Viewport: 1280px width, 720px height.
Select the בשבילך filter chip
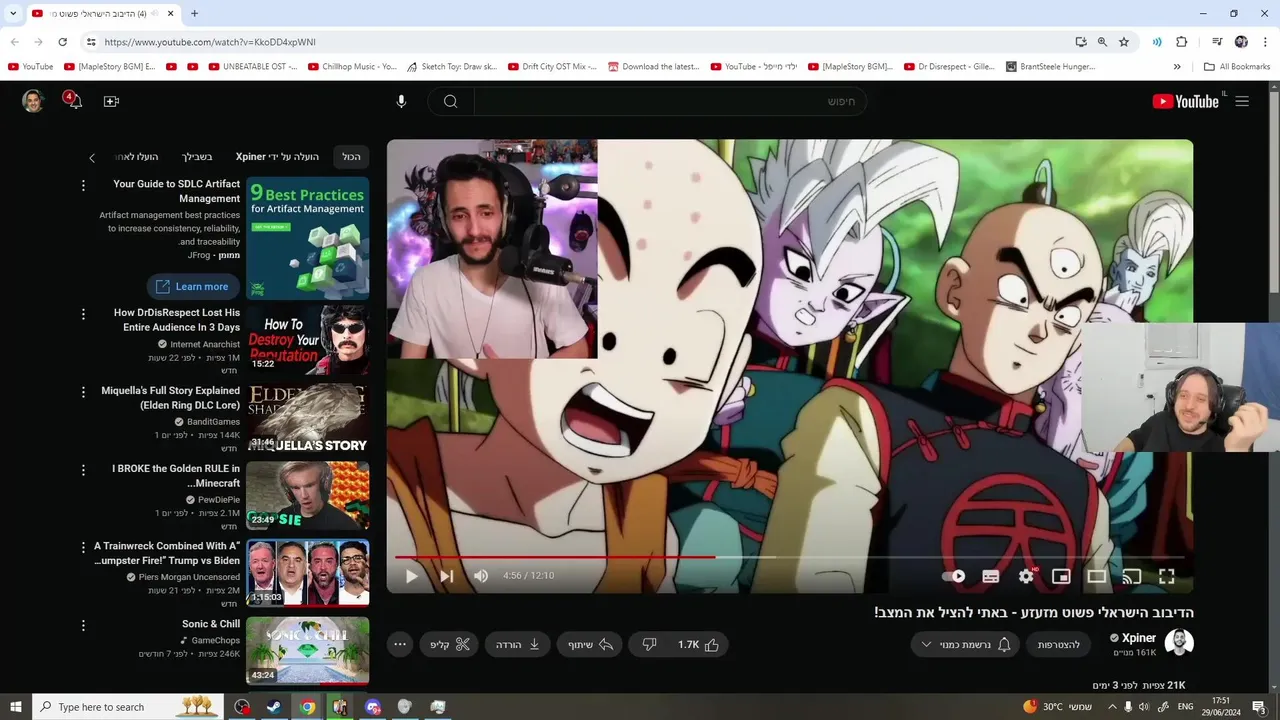(x=197, y=157)
